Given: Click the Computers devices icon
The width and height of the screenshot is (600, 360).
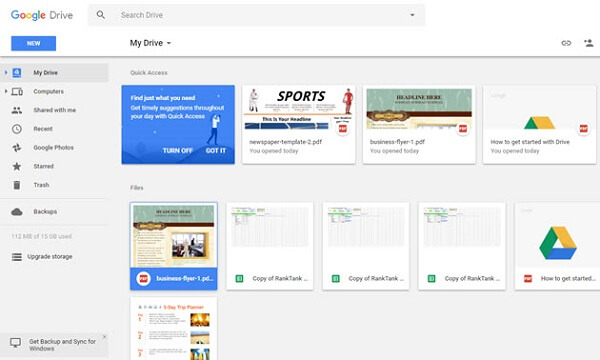Looking at the screenshot, I should (x=17, y=91).
